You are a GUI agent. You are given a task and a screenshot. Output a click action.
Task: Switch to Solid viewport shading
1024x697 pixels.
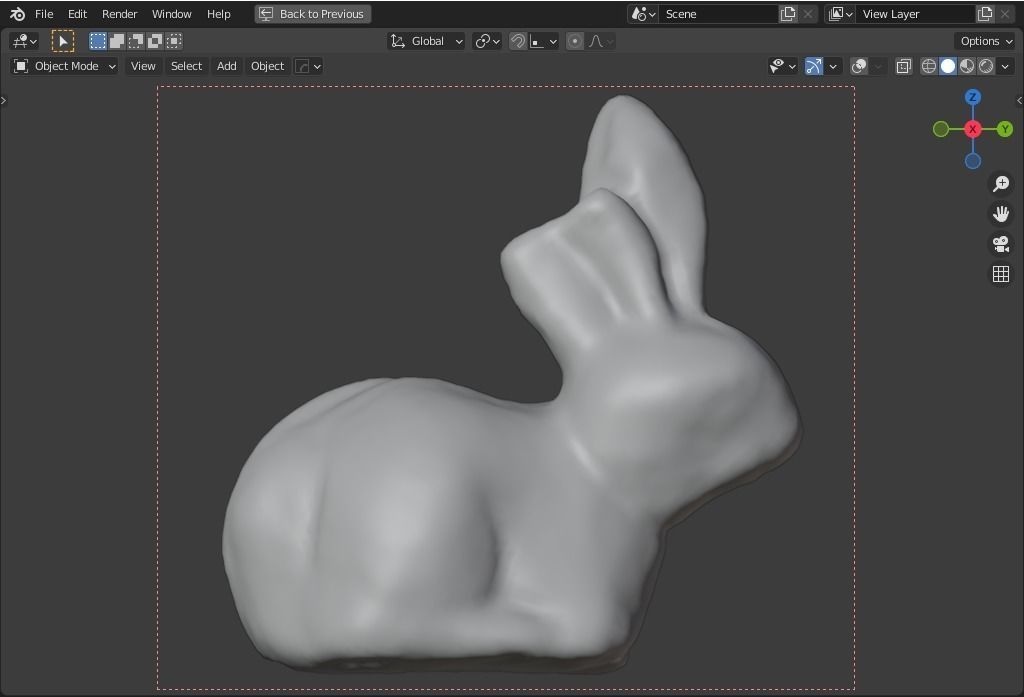click(948, 66)
